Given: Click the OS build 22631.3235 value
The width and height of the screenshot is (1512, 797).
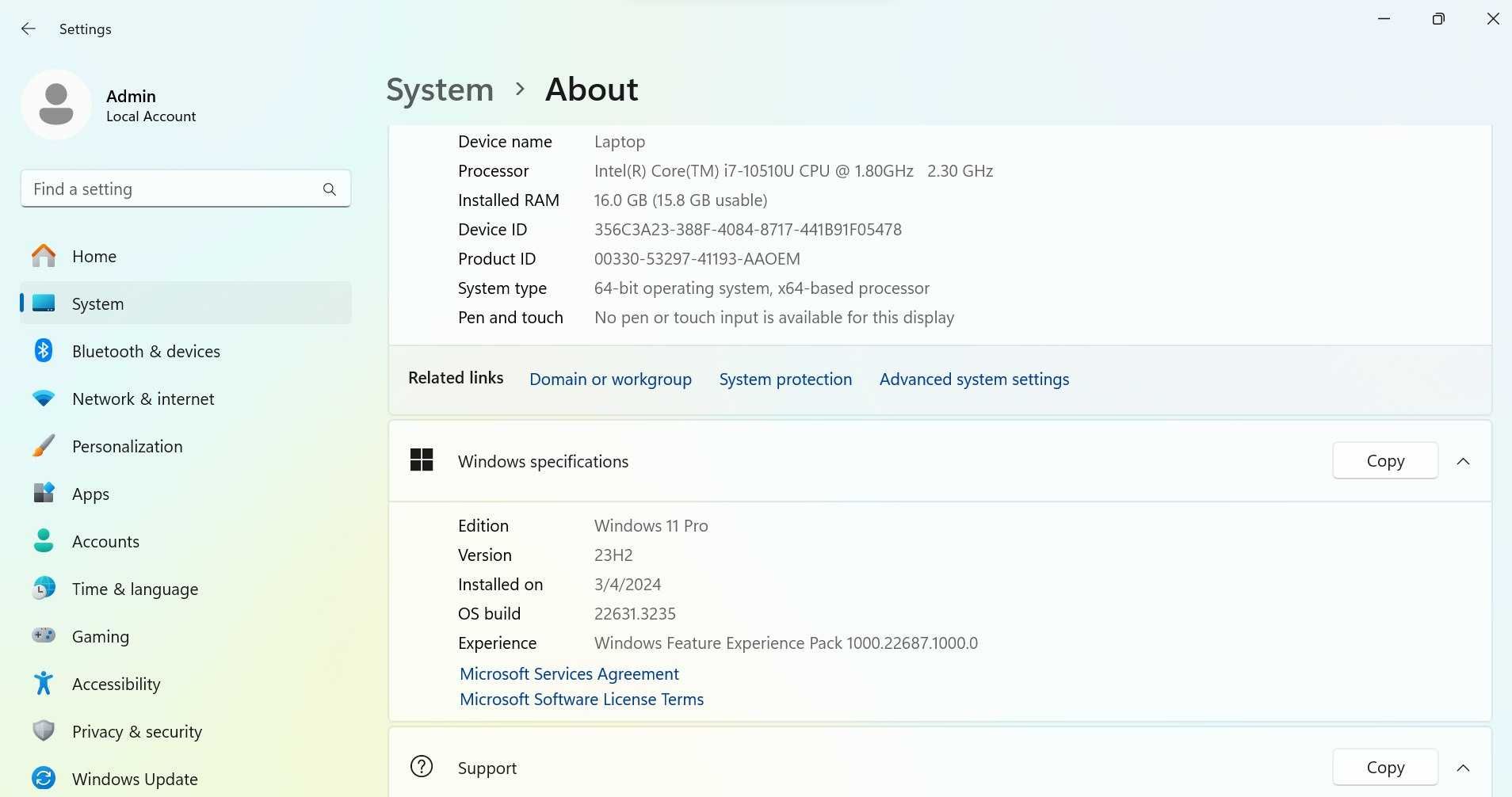Looking at the screenshot, I should point(635,614).
